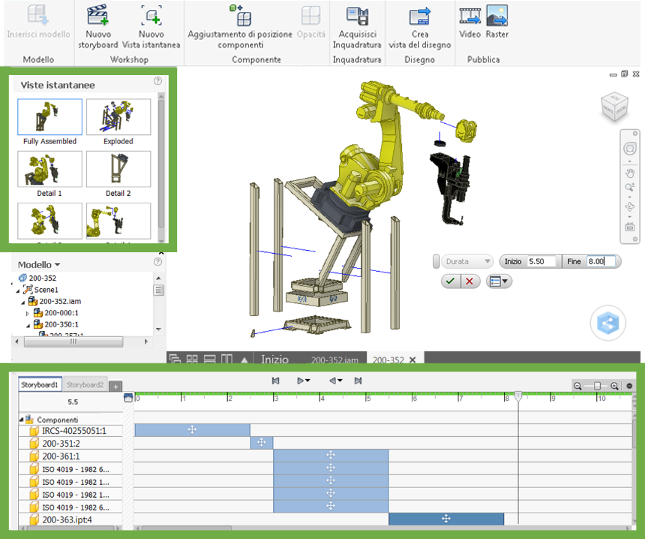Screen dimensions: 645x539
Task: Click the 200-351:2 tweak action bar
Action: coord(261,443)
